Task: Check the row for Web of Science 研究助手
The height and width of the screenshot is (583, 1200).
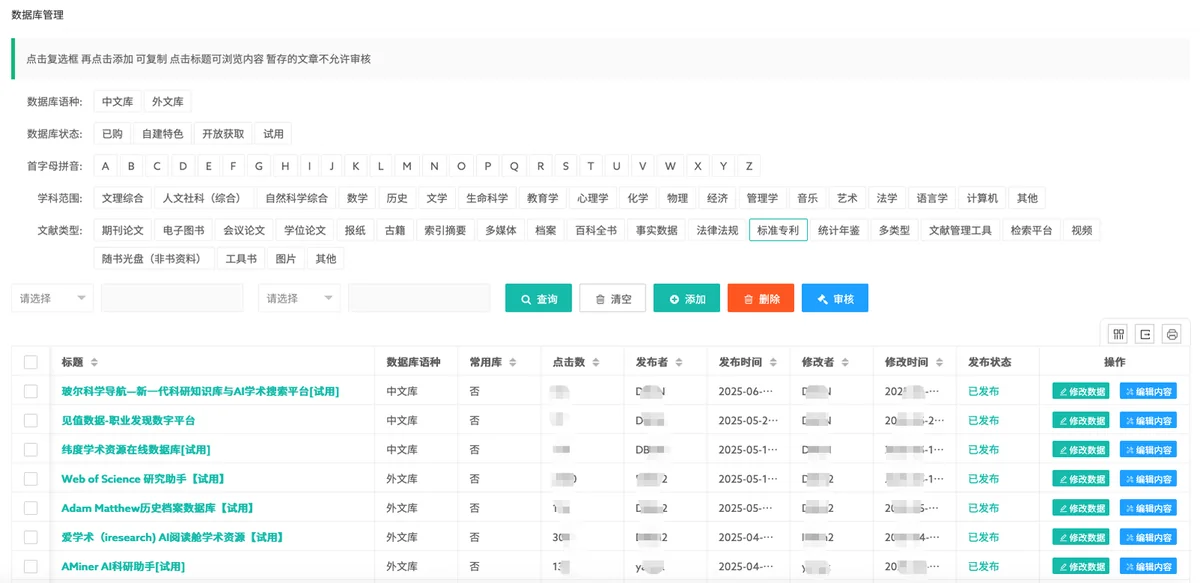Action: (31, 478)
